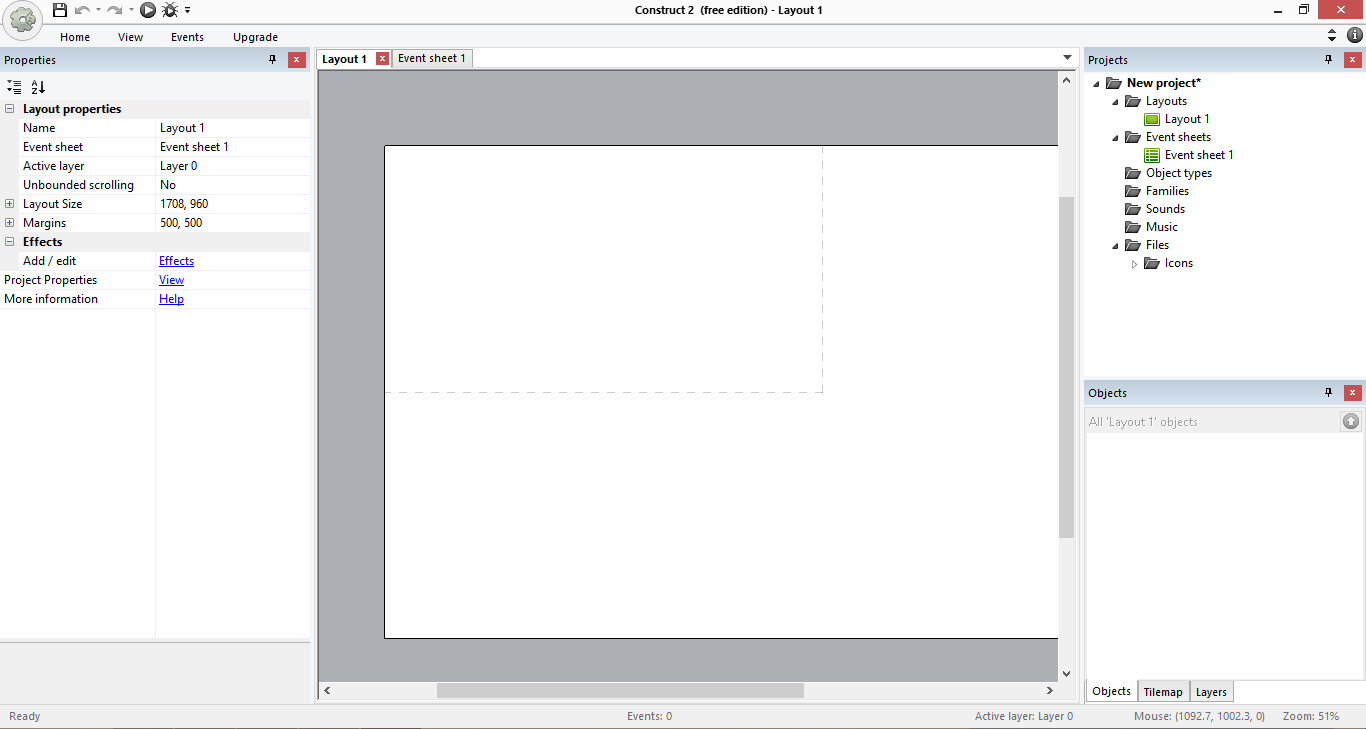Pin the Properties panel
This screenshot has height=729, width=1366.
pyautogui.click(x=272, y=60)
